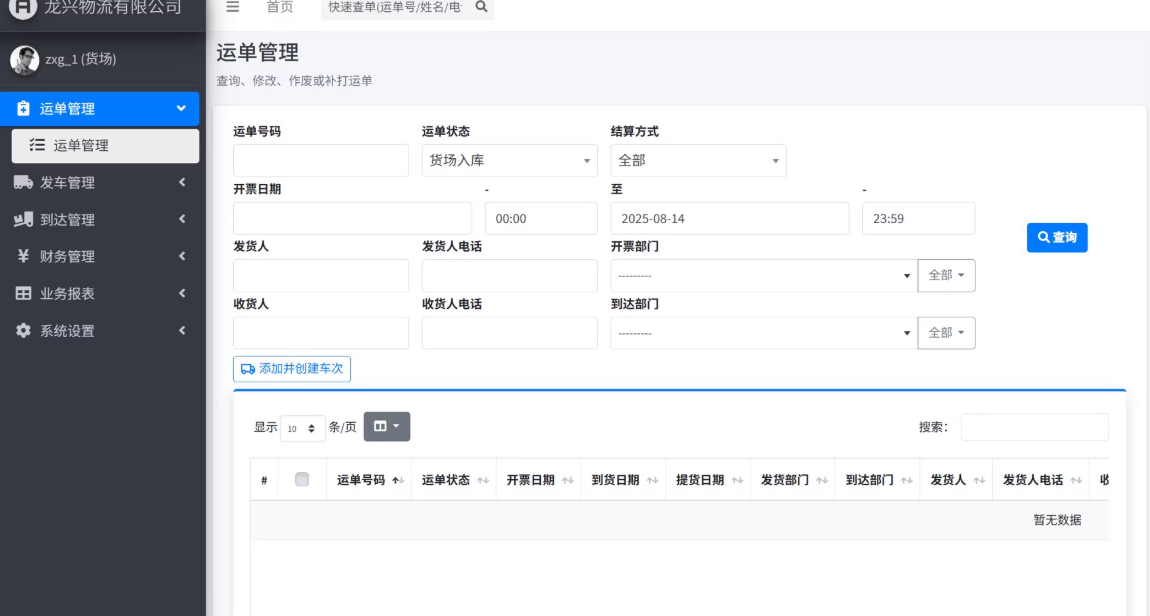
Task: Click the zxg_1 user avatar
Action: tap(24, 60)
